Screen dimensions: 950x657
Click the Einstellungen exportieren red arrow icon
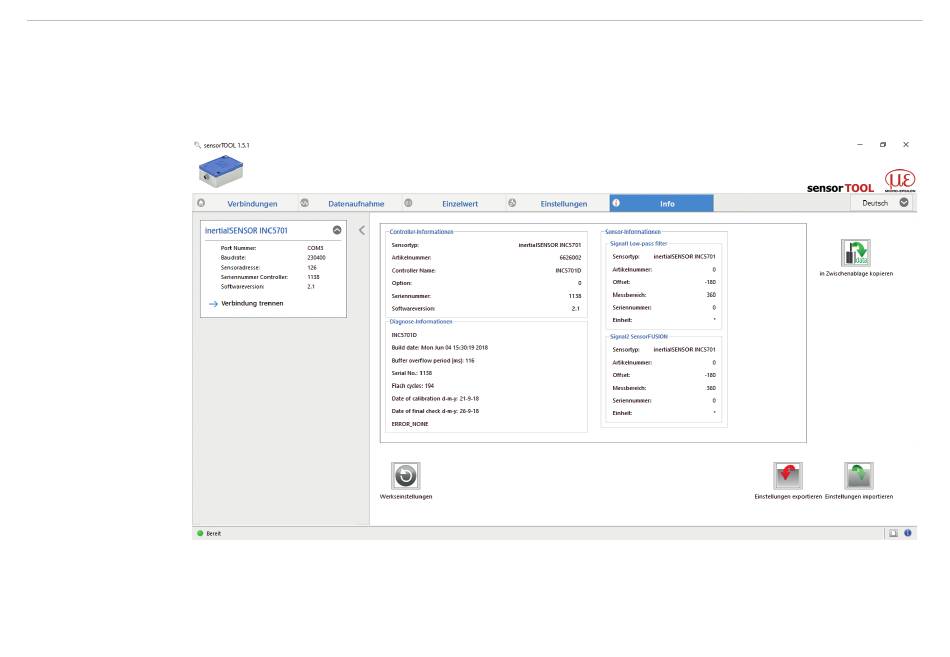coord(788,475)
